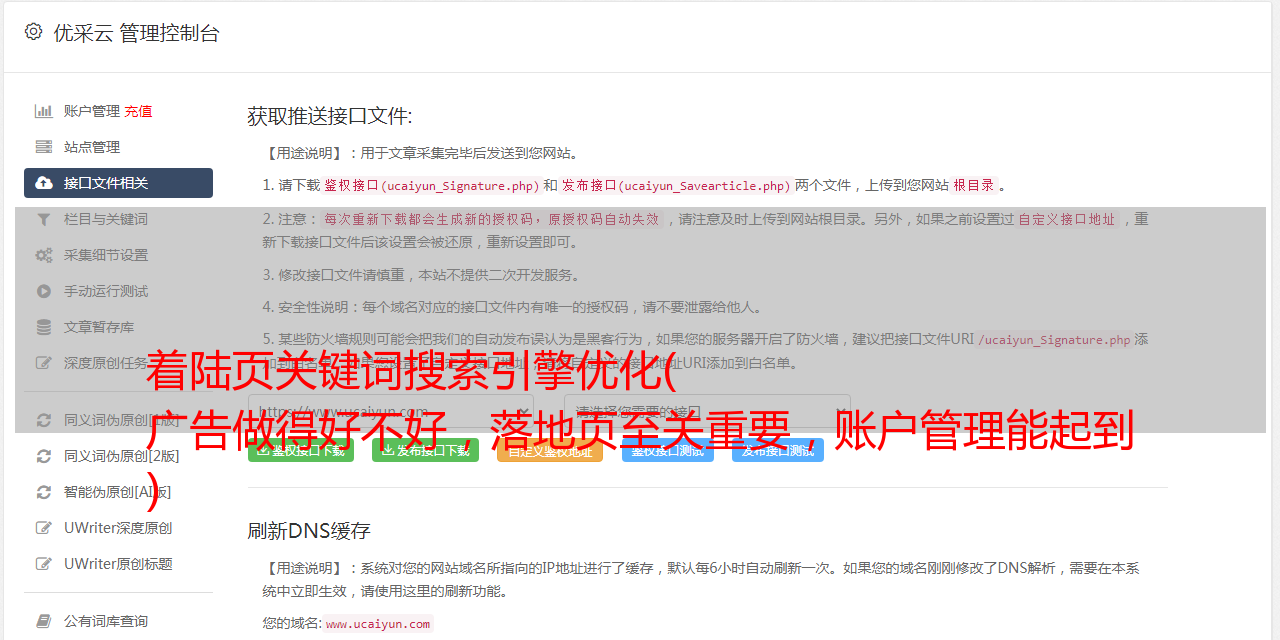This screenshot has height=640, width=1280.
Task: Click the refresh icon for 同义词伪原创[2版]
Action: (44, 456)
